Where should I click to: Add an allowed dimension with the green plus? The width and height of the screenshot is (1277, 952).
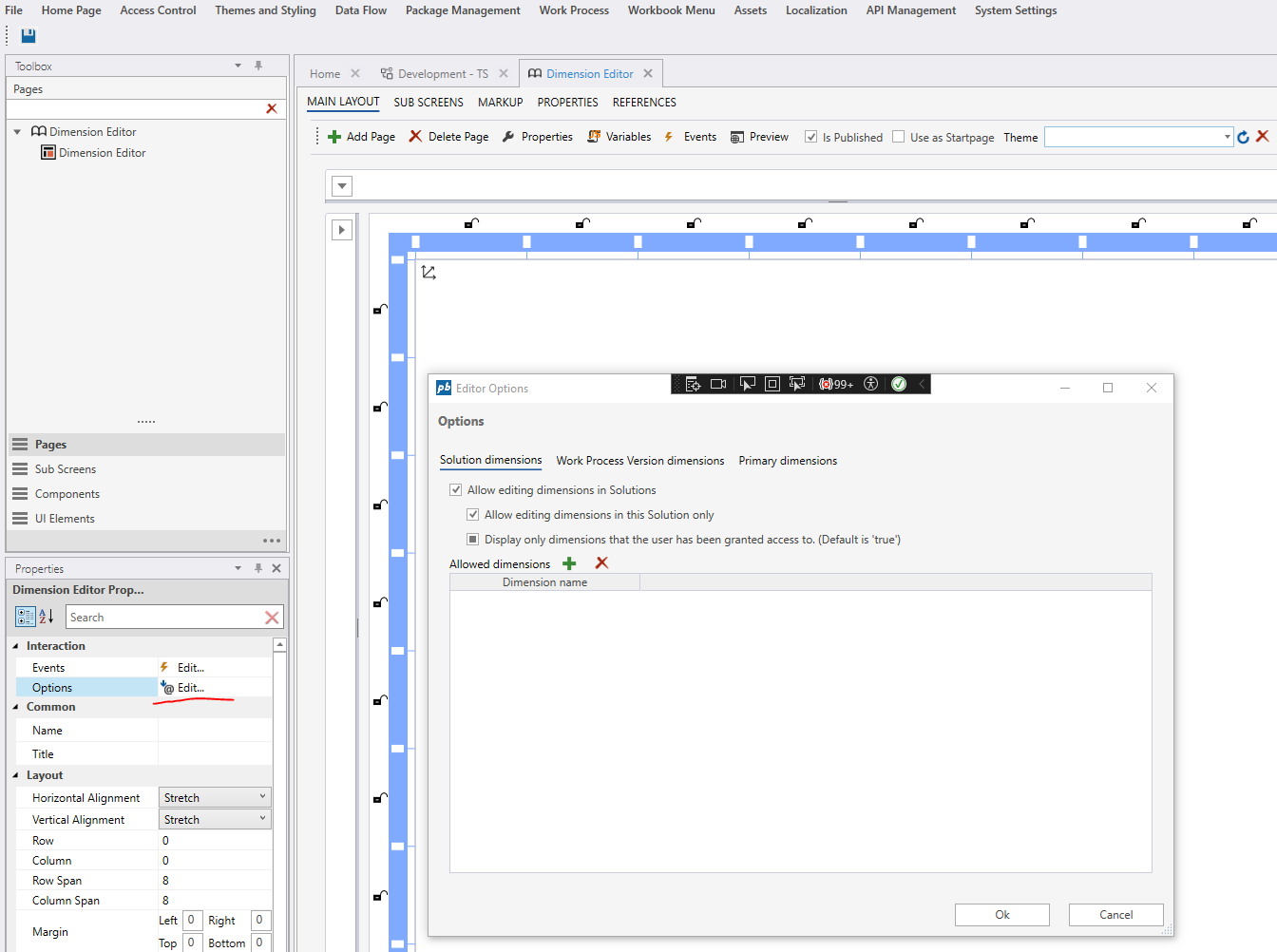[569, 563]
